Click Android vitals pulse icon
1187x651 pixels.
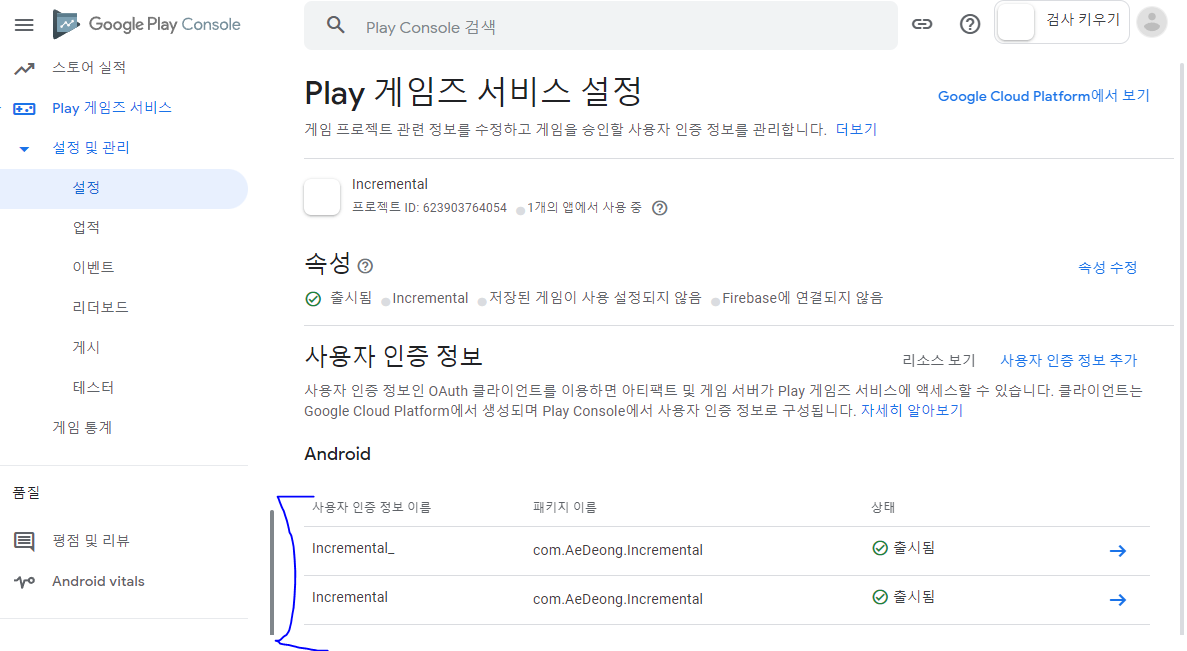click(x=24, y=582)
